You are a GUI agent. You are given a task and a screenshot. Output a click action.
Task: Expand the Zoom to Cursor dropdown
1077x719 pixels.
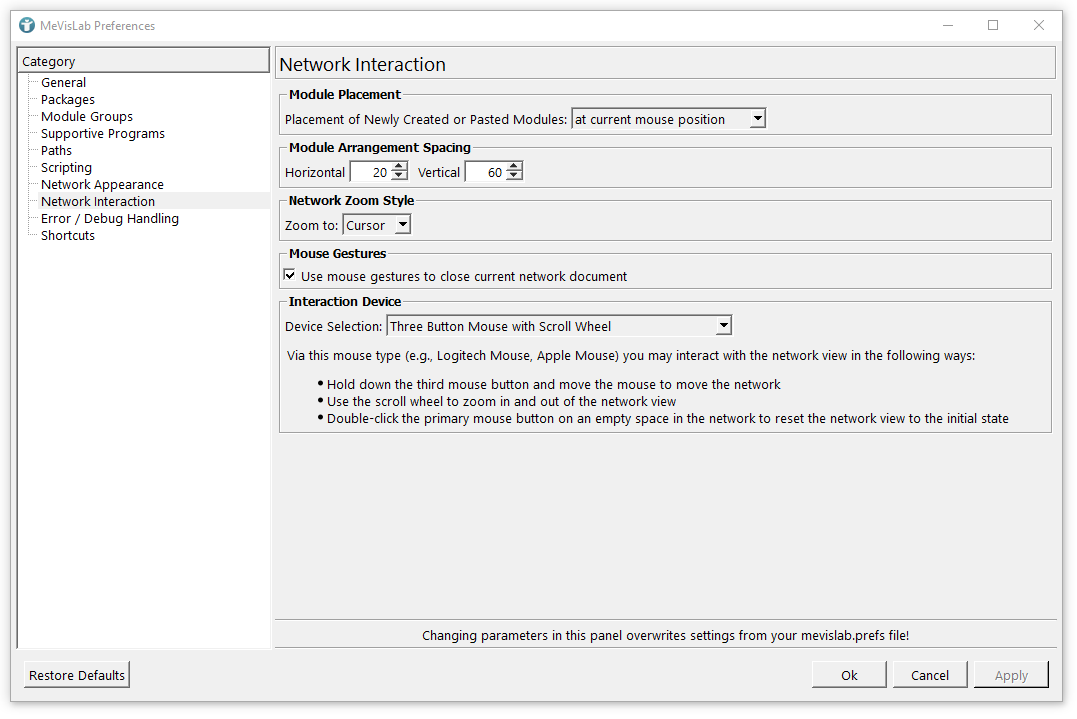point(402,225)
